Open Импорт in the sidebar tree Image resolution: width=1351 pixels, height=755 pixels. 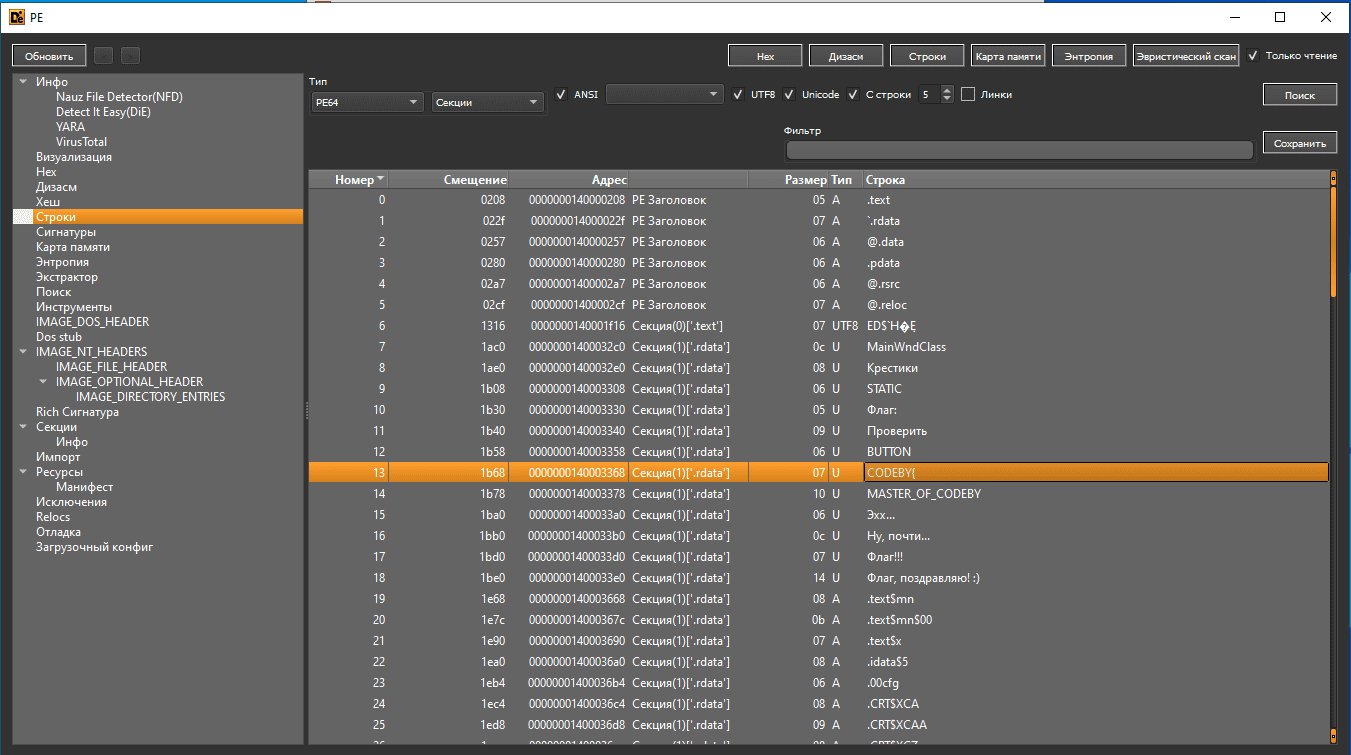click(58, 457)
